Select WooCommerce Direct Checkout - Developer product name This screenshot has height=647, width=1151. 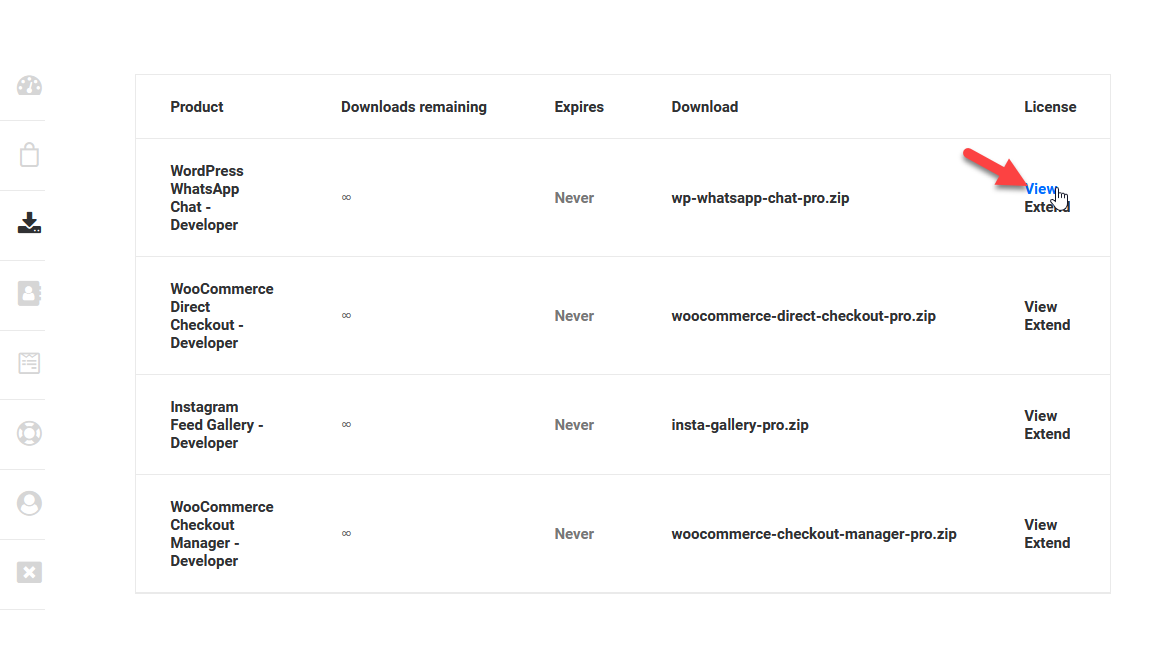pyautogui.click(x=222, y=316)
